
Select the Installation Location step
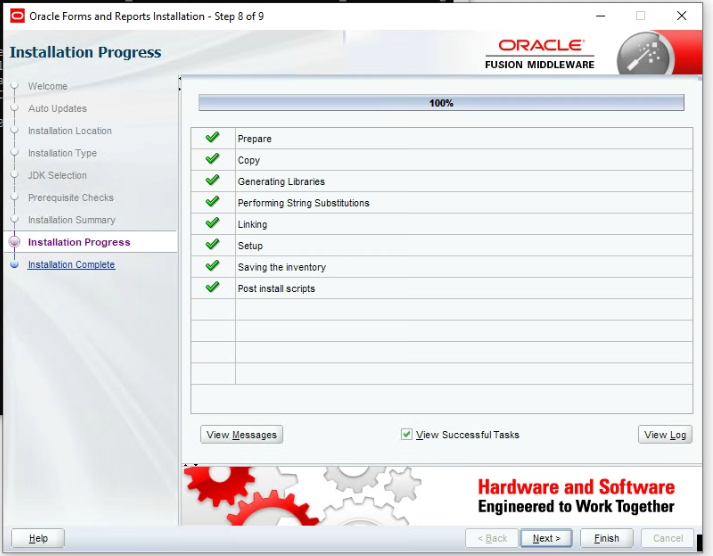point(70,130)
